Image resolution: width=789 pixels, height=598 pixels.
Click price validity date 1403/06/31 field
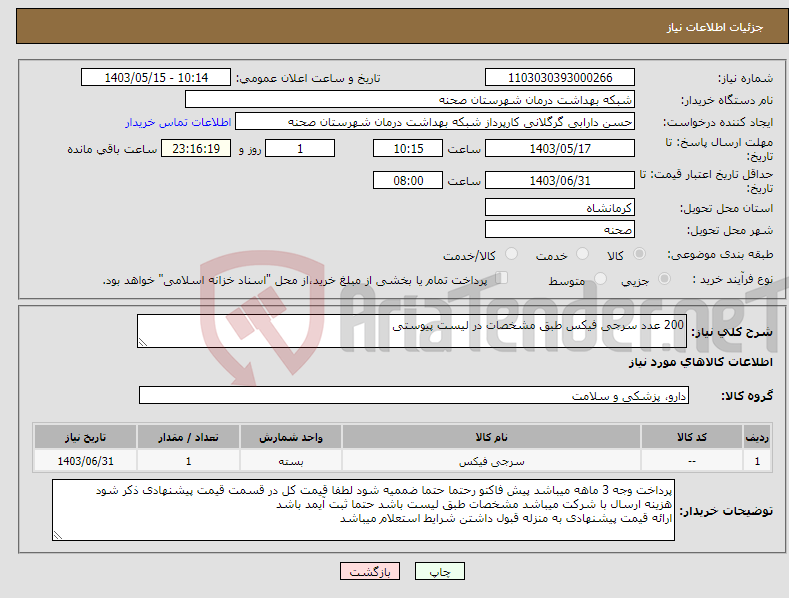[x=560, y=180]
